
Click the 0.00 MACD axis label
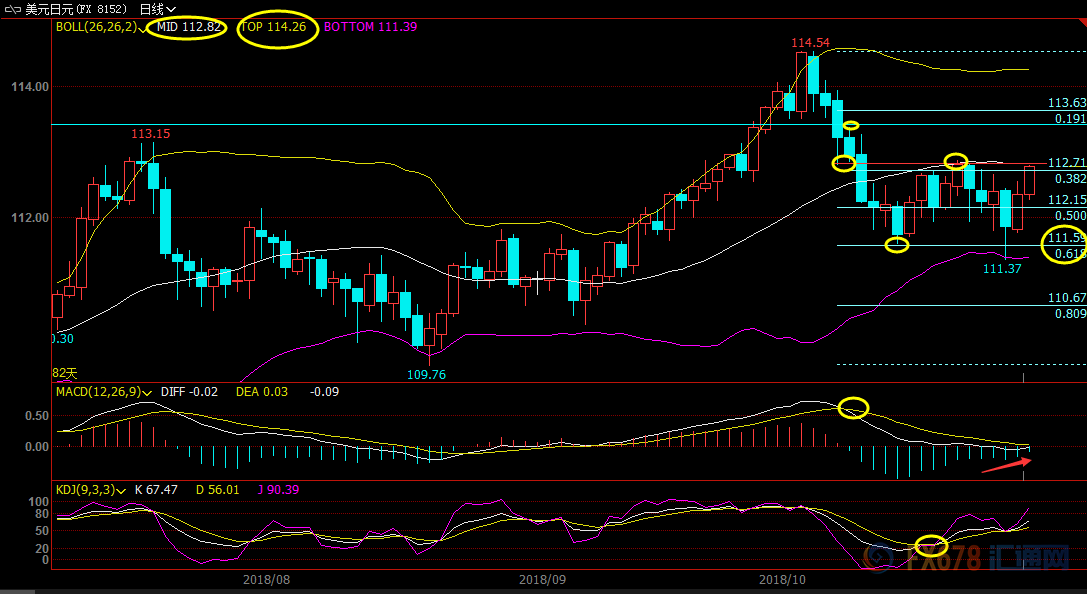click(37, 447)
